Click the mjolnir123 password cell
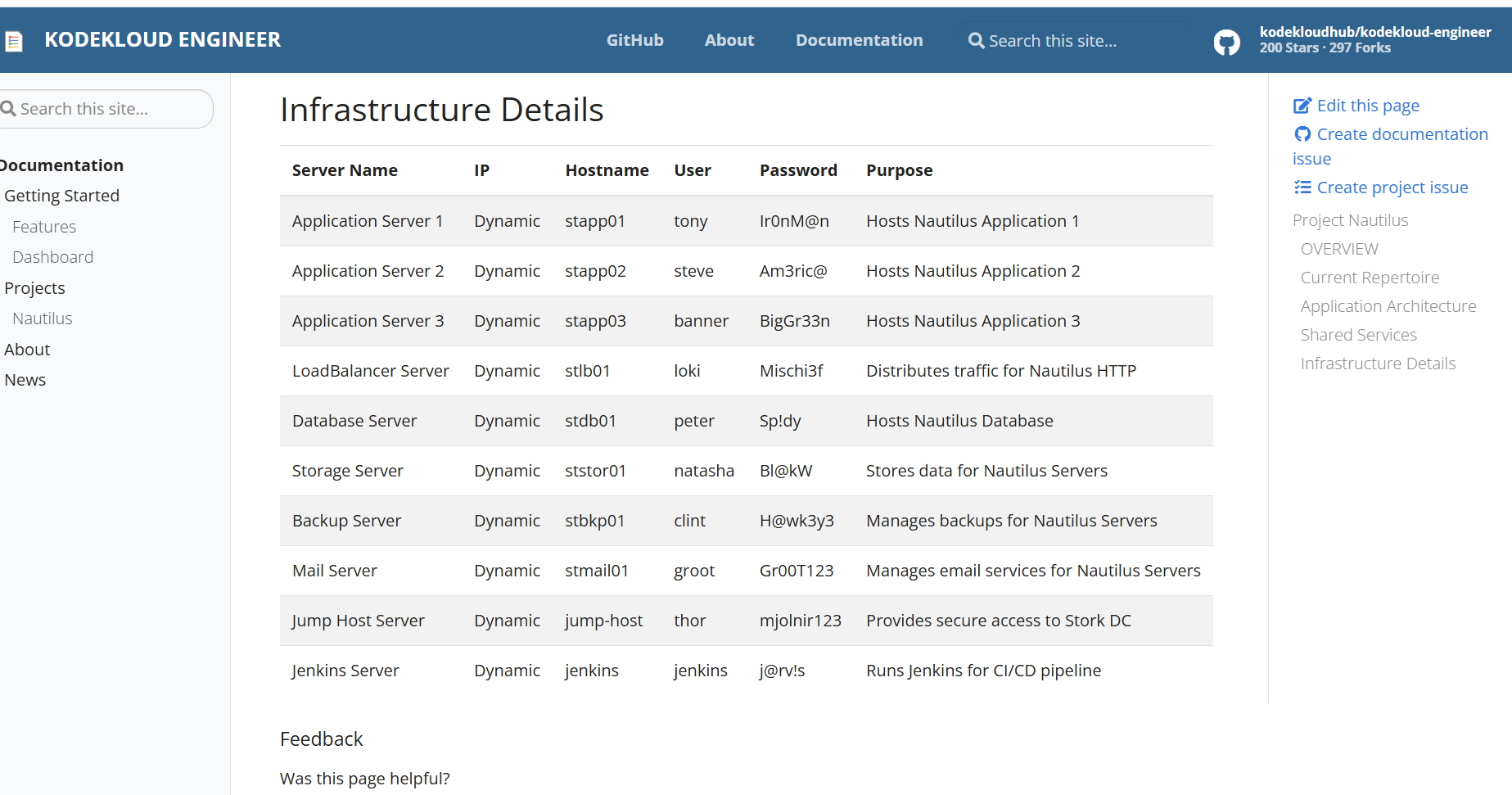 801,621
